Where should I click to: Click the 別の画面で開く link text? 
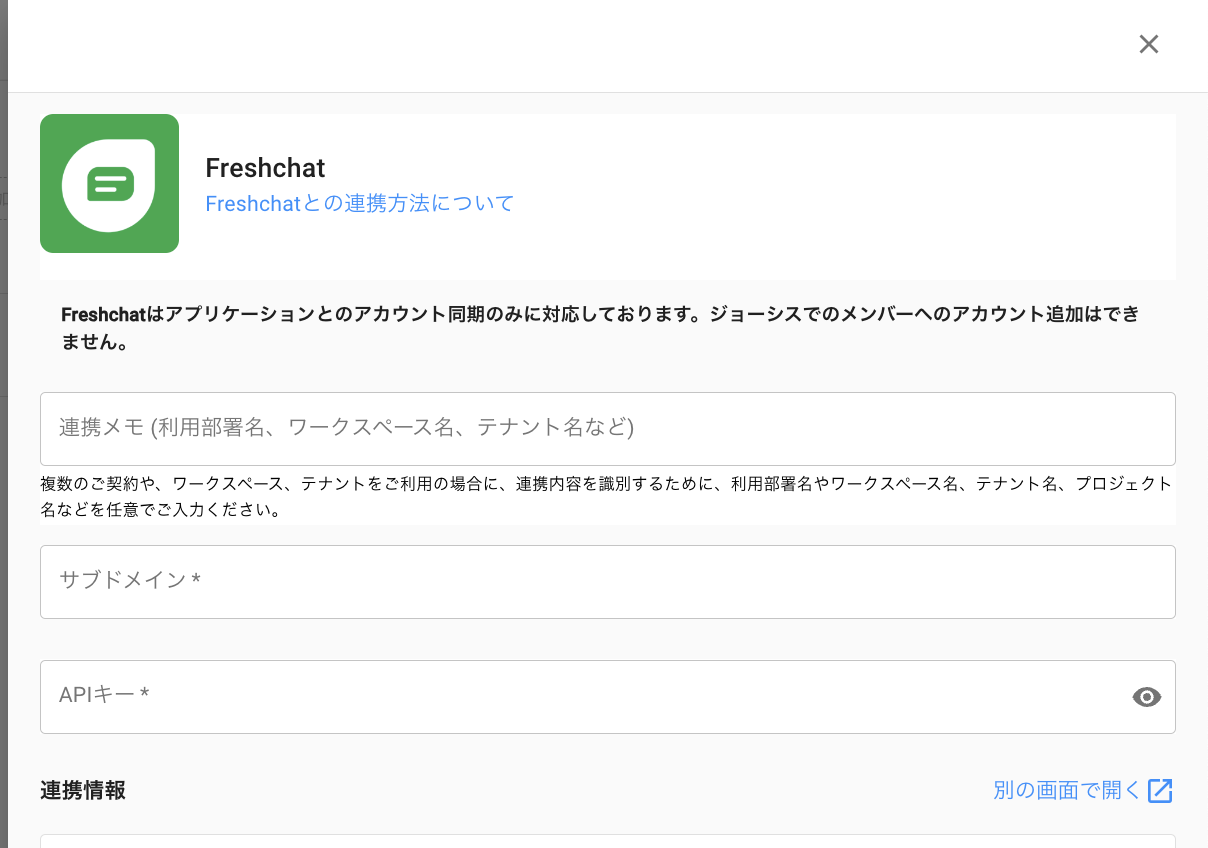point(1066,791)
